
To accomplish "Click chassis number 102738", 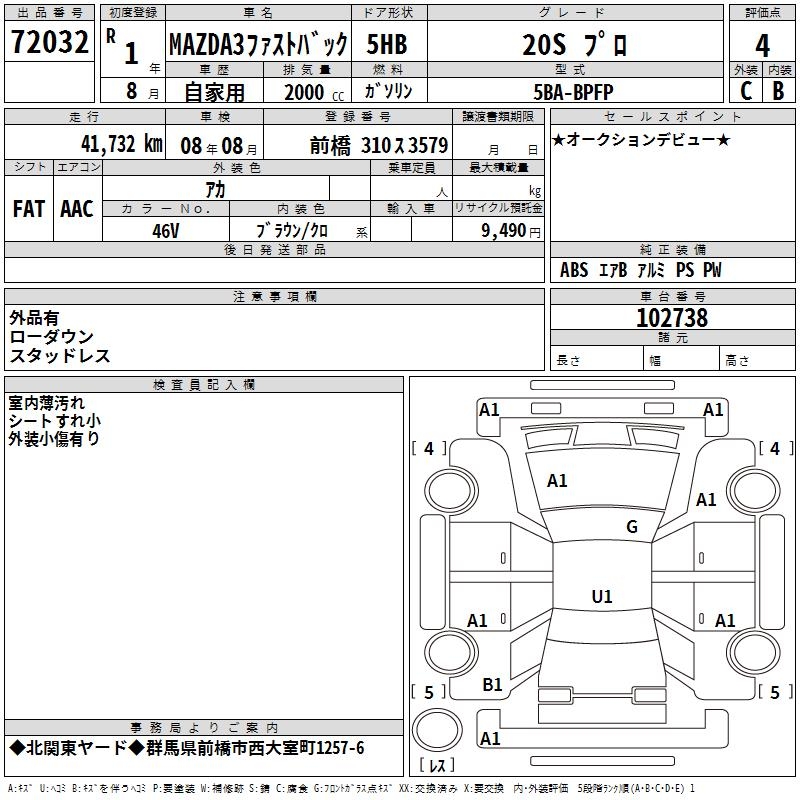I will (x=672, y=318).
